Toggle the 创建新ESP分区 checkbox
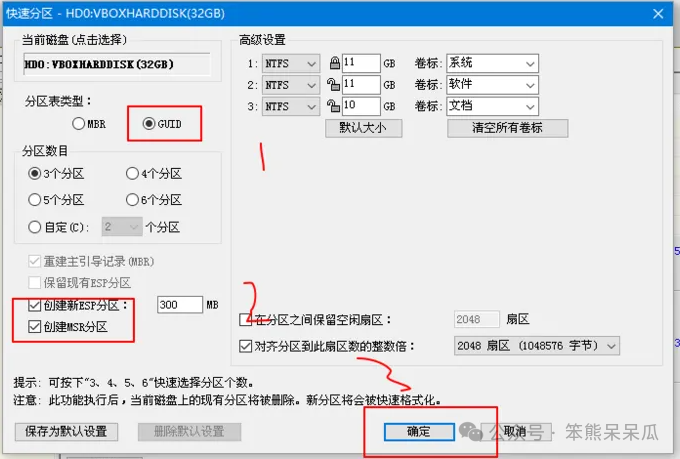680x459 pixels. (x=35, y=305)
